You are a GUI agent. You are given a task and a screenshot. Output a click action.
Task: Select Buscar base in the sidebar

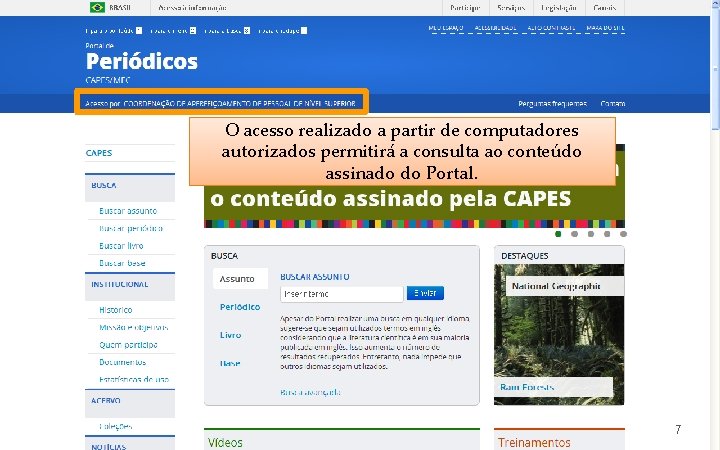[x=122, y=263]
